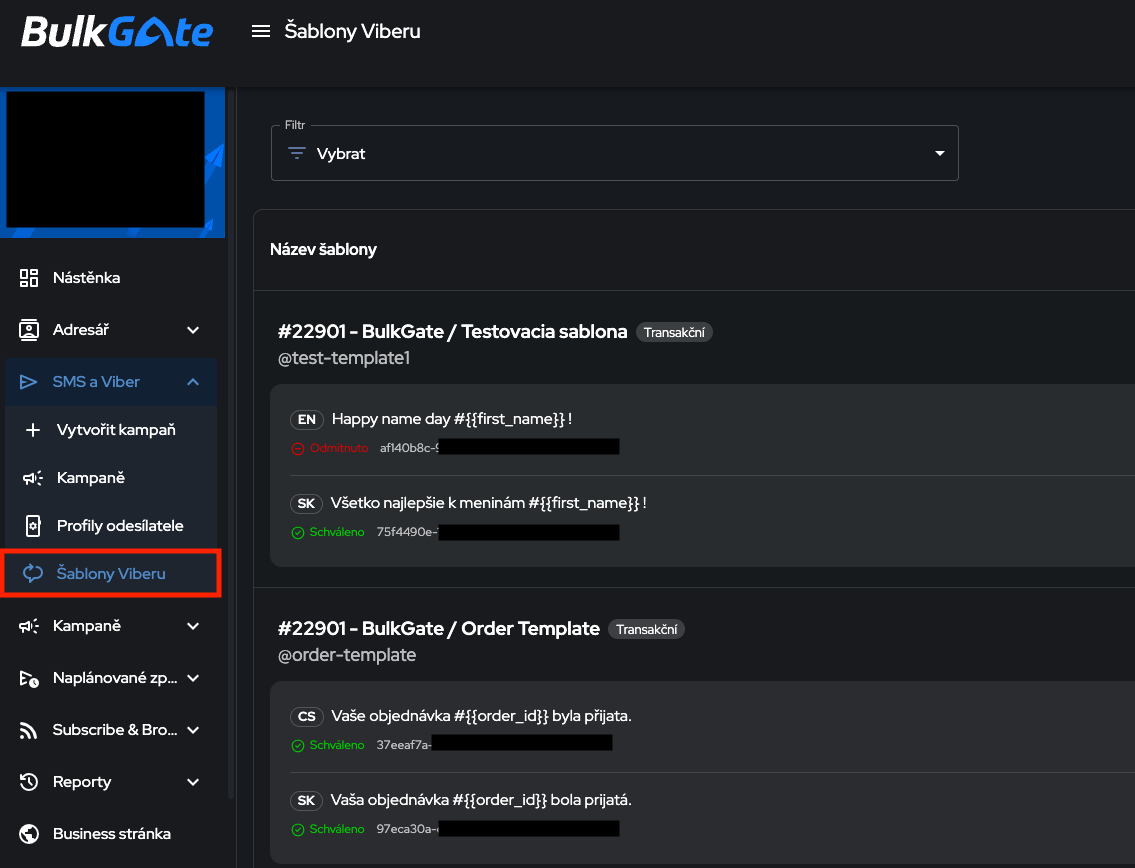
Task: Click the Šablony Viberu loop icon
Action: pyautogui.click(x=33, y=573)
